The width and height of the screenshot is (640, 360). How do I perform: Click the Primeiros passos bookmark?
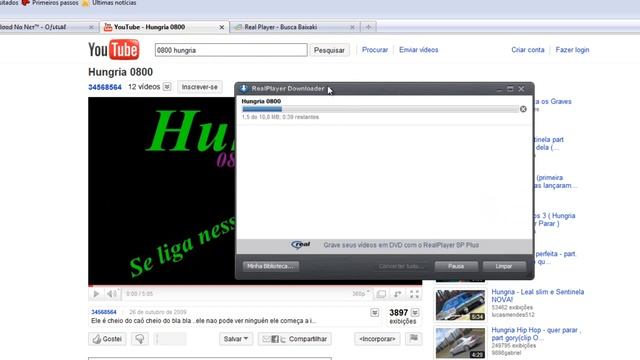(51, 3)
